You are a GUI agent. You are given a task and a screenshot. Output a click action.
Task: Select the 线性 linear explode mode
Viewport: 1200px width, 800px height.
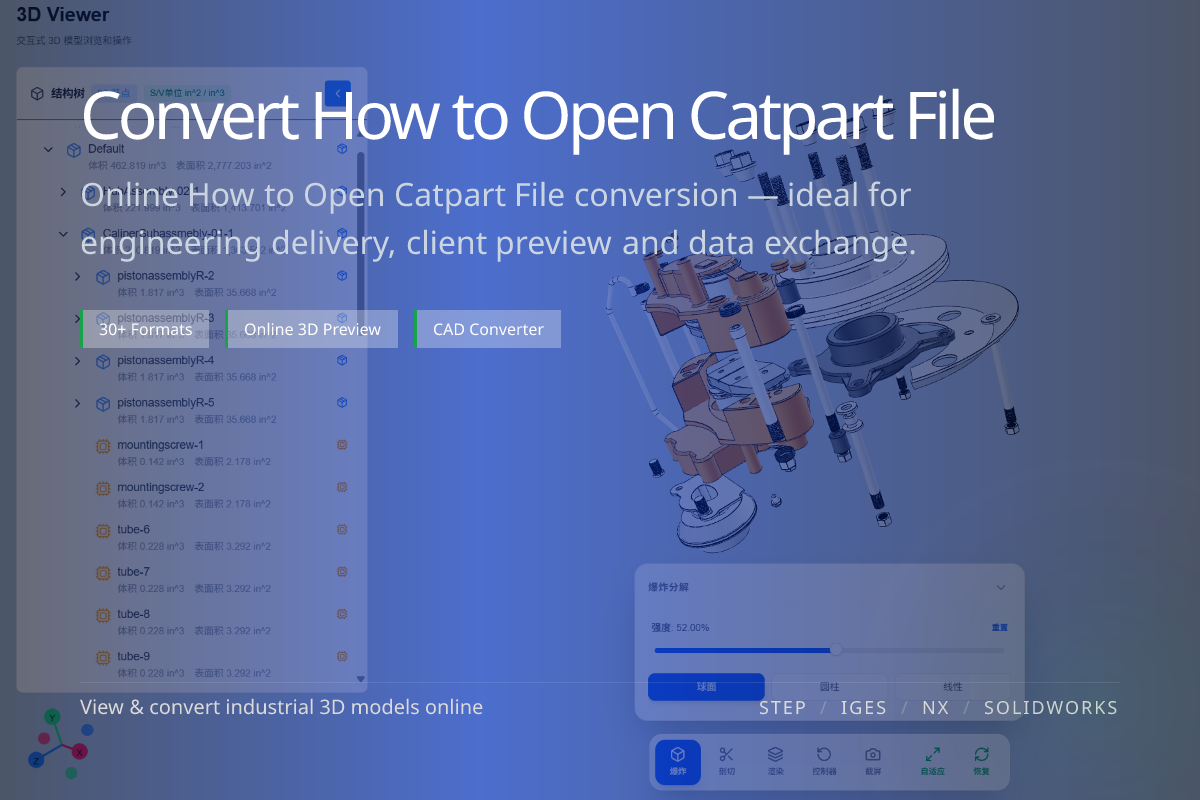[952, 687]
